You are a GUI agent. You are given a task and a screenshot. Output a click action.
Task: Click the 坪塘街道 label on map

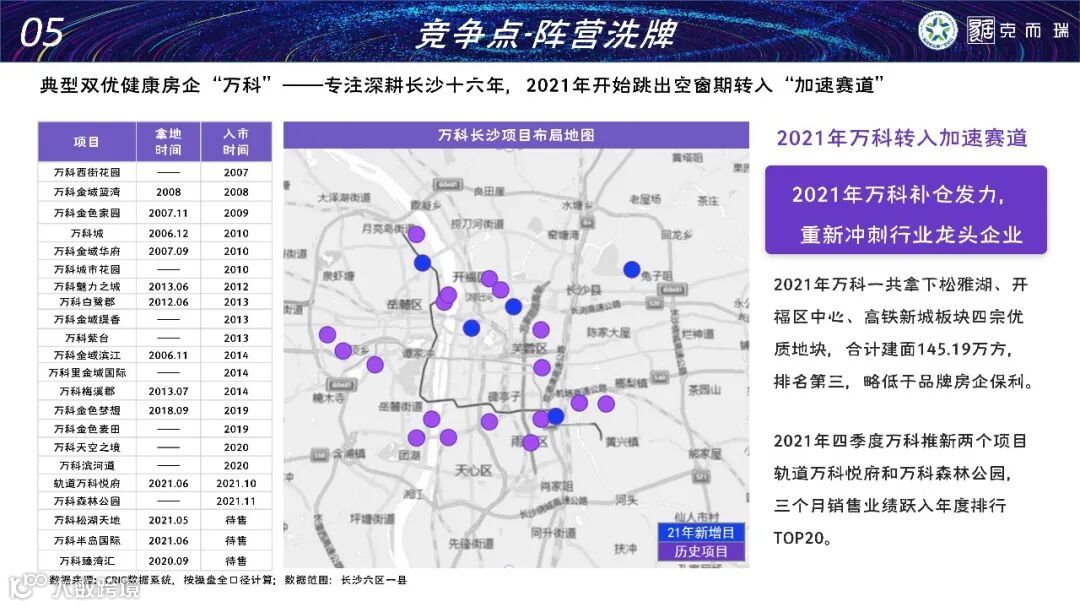tap(372, 519)
